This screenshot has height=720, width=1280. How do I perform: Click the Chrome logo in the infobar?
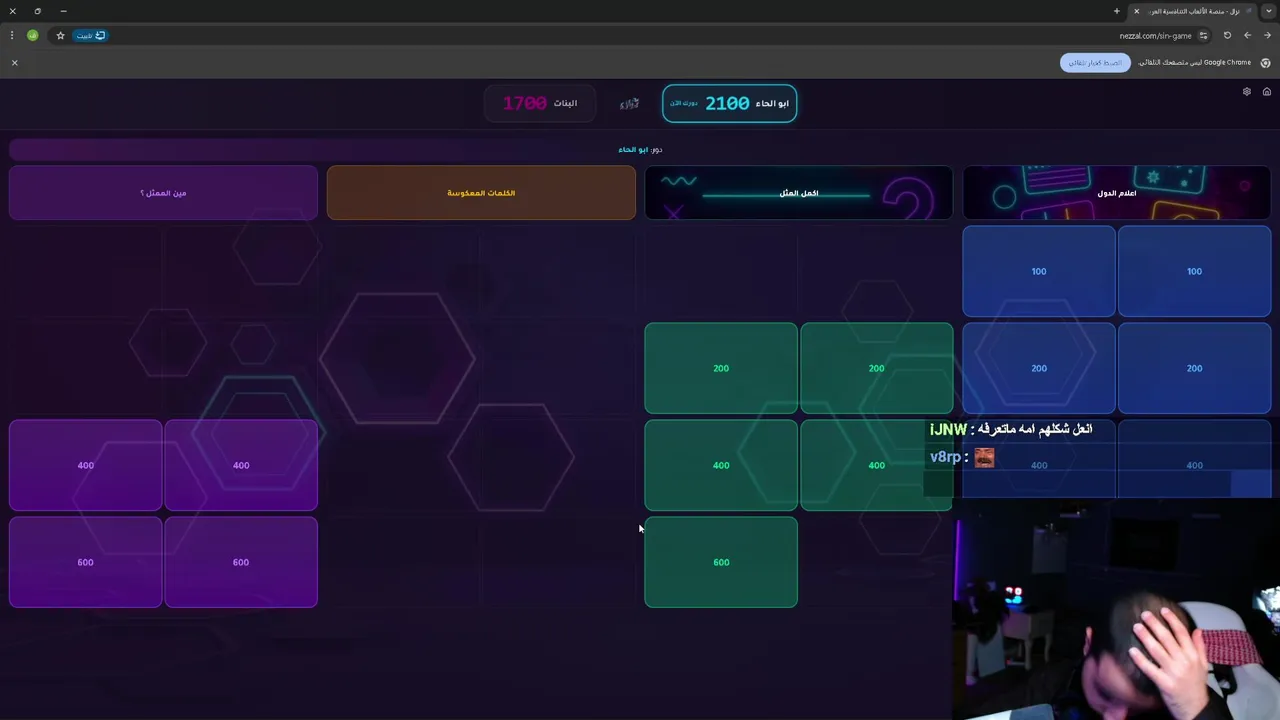pos(1265,62)
